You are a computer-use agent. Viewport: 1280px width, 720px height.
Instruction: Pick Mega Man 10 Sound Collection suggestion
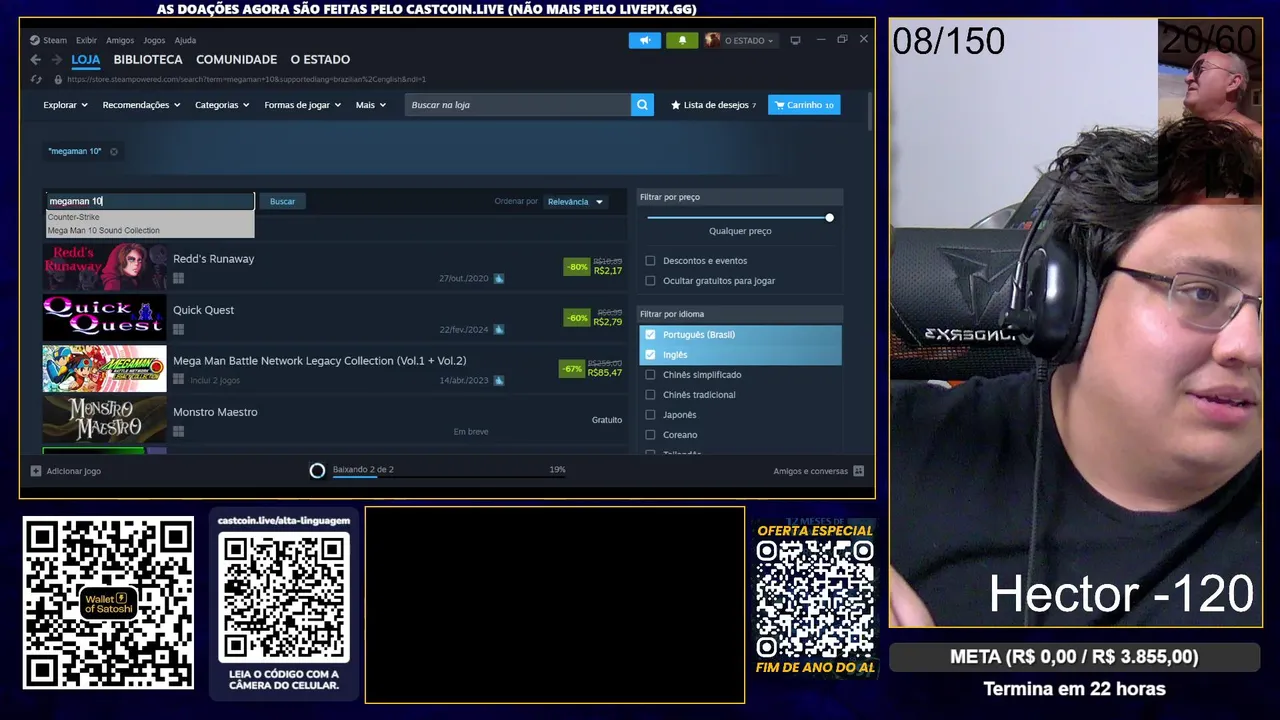point(103,231)
